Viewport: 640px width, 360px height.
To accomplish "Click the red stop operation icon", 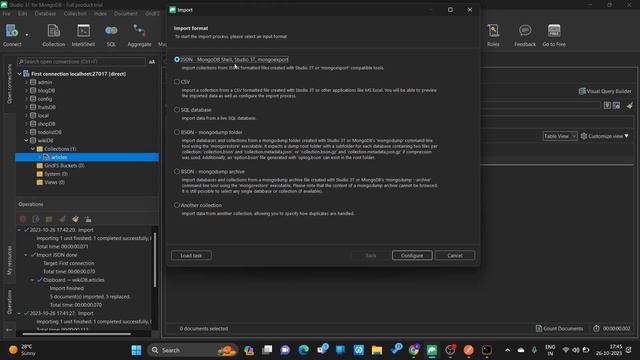I will point(23,219).
